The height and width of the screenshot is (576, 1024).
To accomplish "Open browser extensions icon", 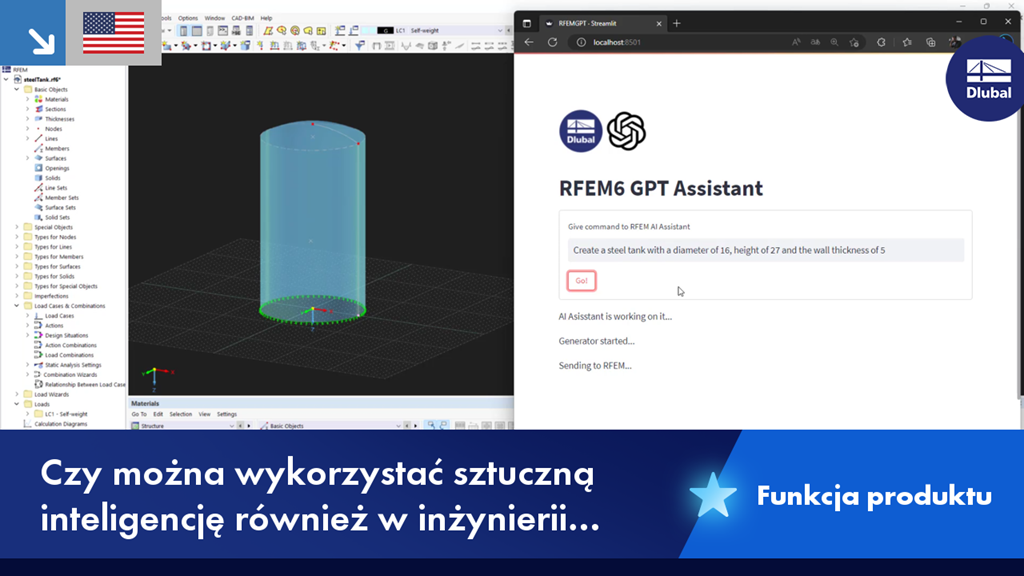I will pos(881,42).
